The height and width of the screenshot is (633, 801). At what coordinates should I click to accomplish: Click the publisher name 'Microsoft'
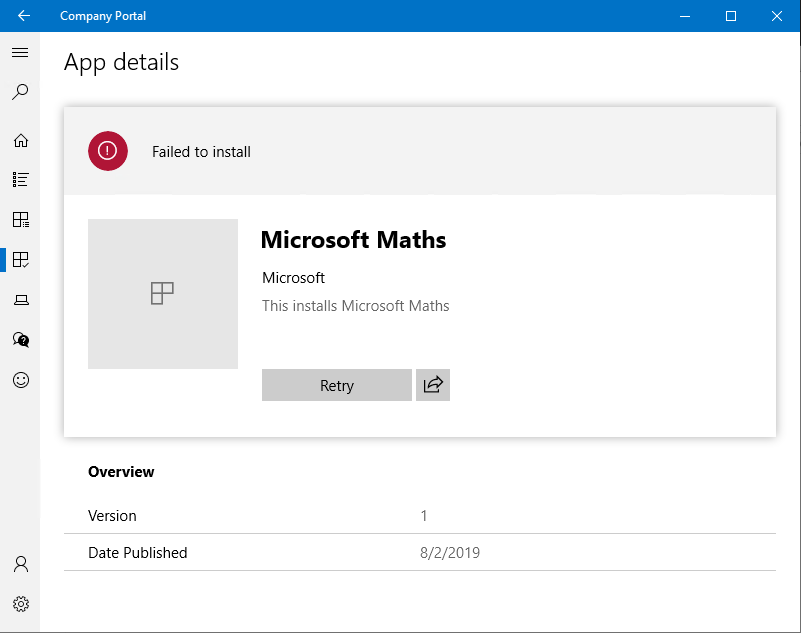click(293, 278)
